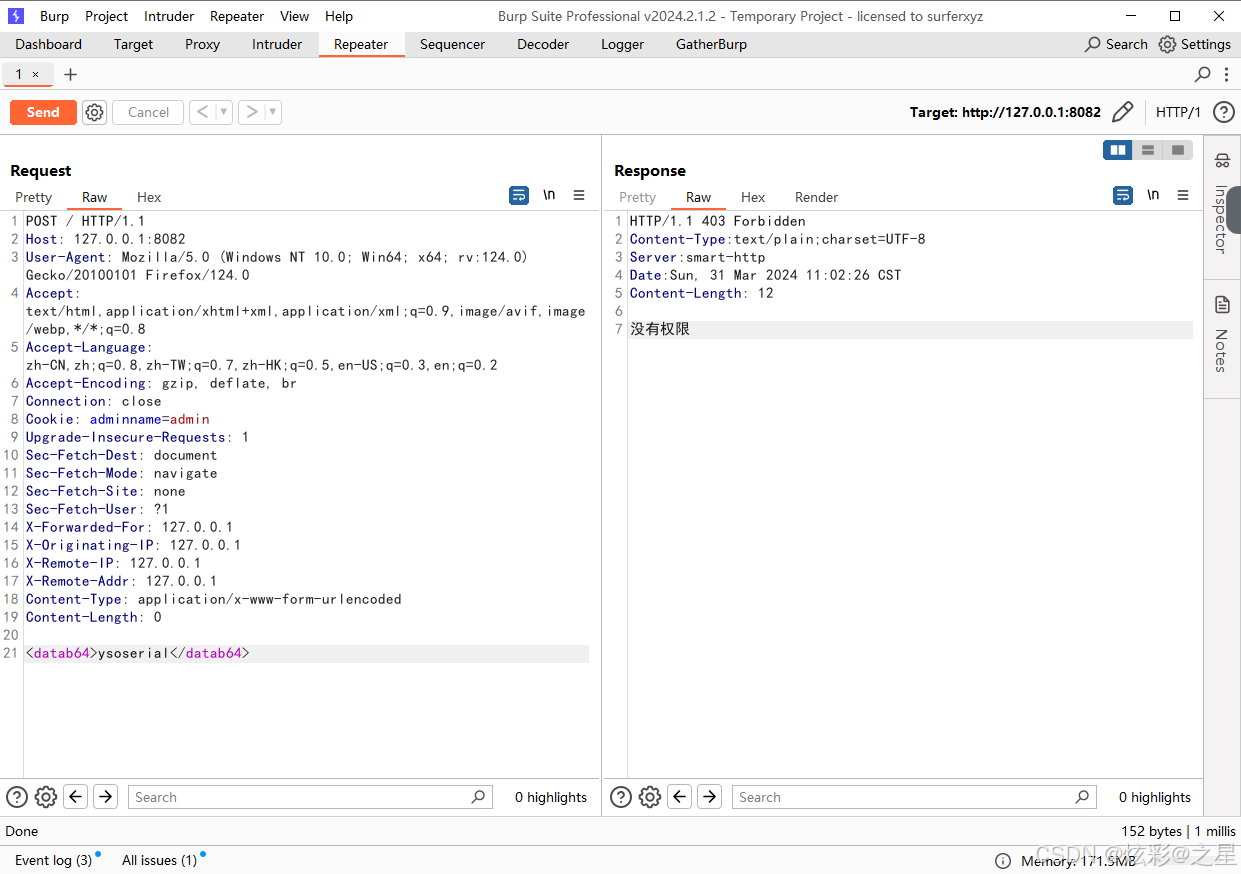The image size is (1241, 874).
Task: Select side-by-side layout view toggle
Action: pos(1118,150)
